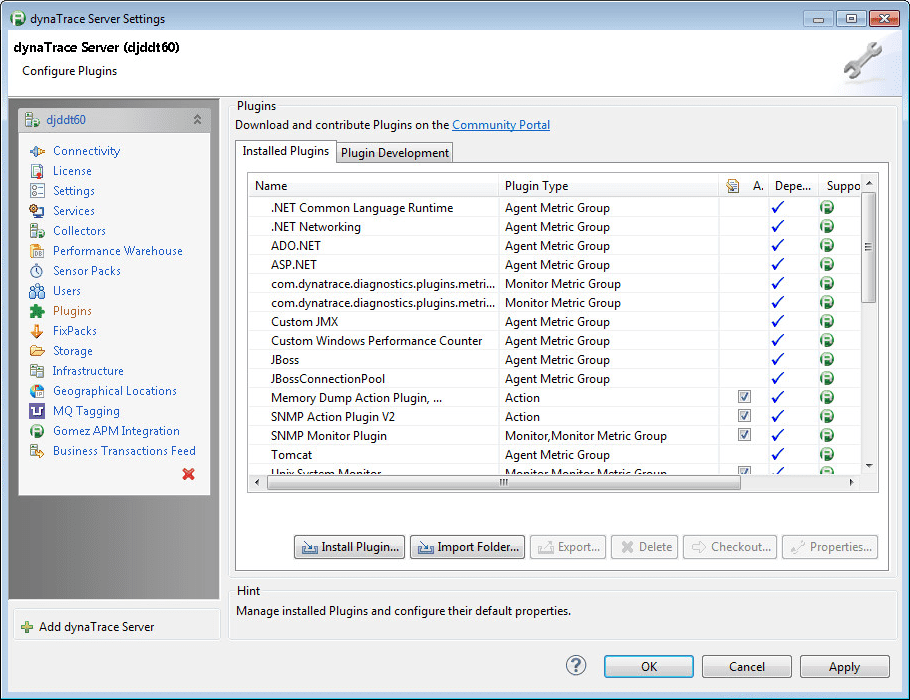
Task: Open Business Transactions Feed page
Action: click(124, 451)
